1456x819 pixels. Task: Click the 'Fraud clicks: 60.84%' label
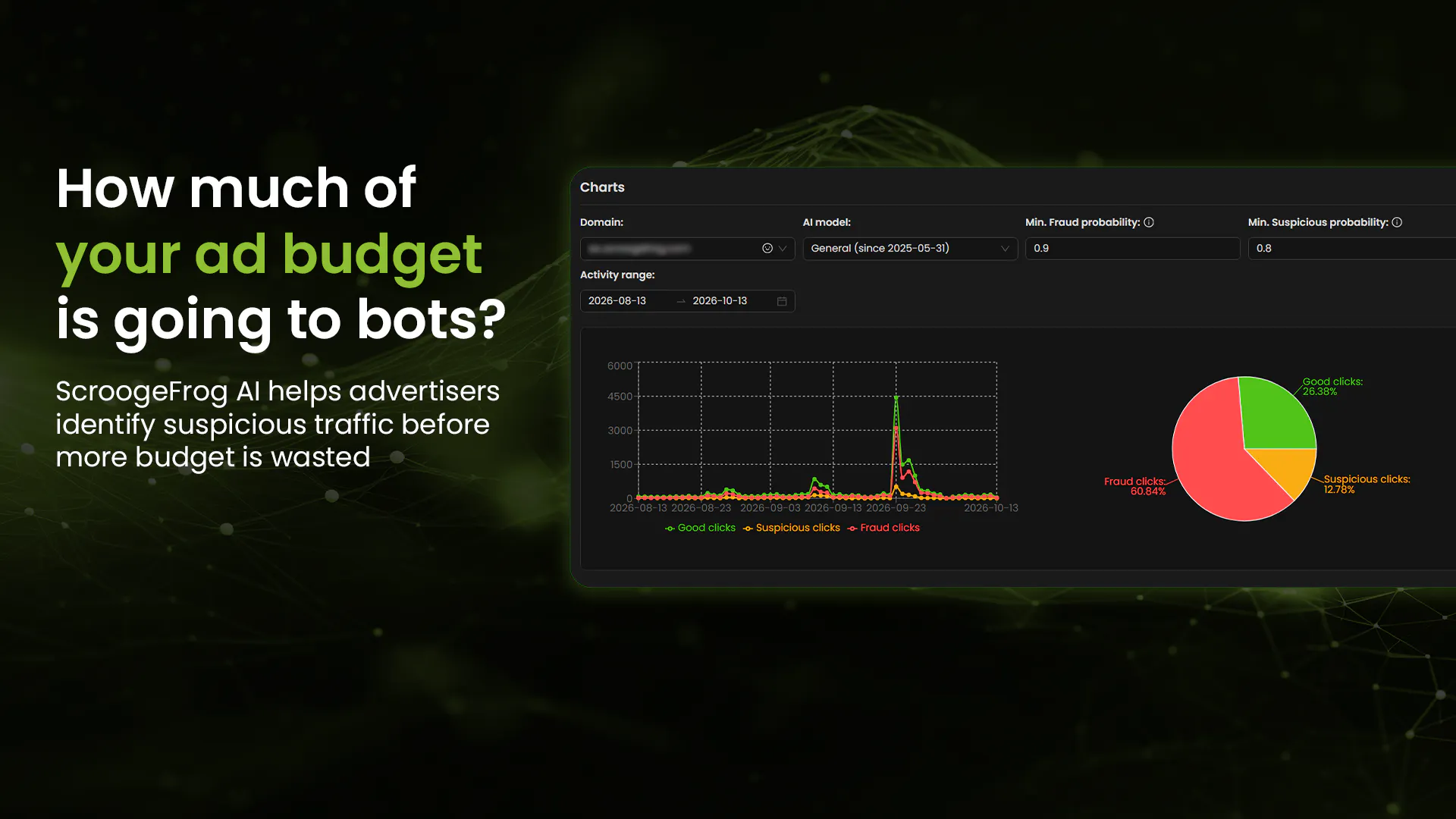coord(1134,486)
